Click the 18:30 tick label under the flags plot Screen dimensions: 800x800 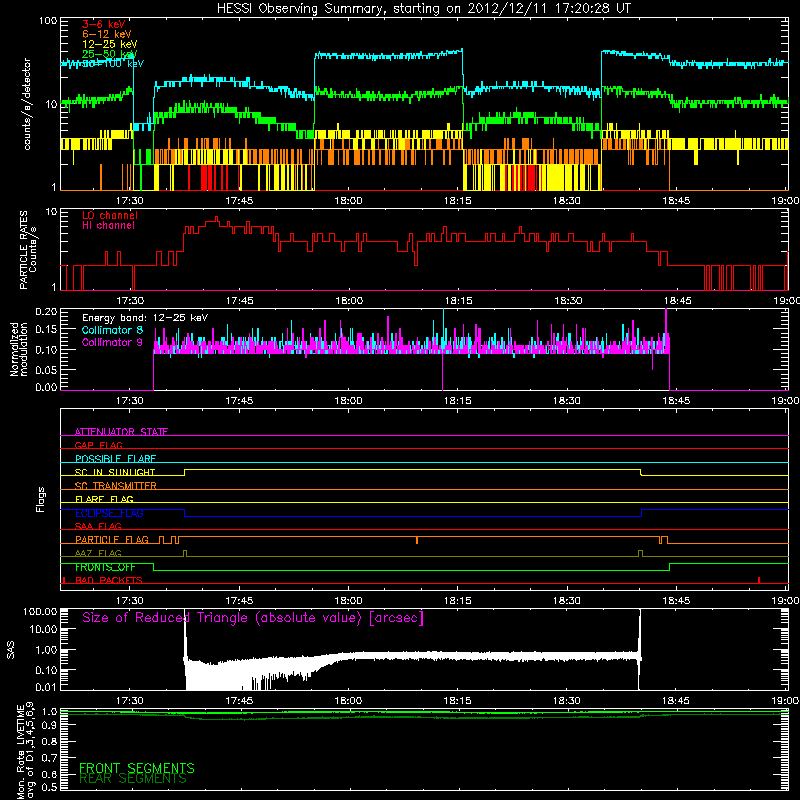pyautogui.click(x=567, y=601)
